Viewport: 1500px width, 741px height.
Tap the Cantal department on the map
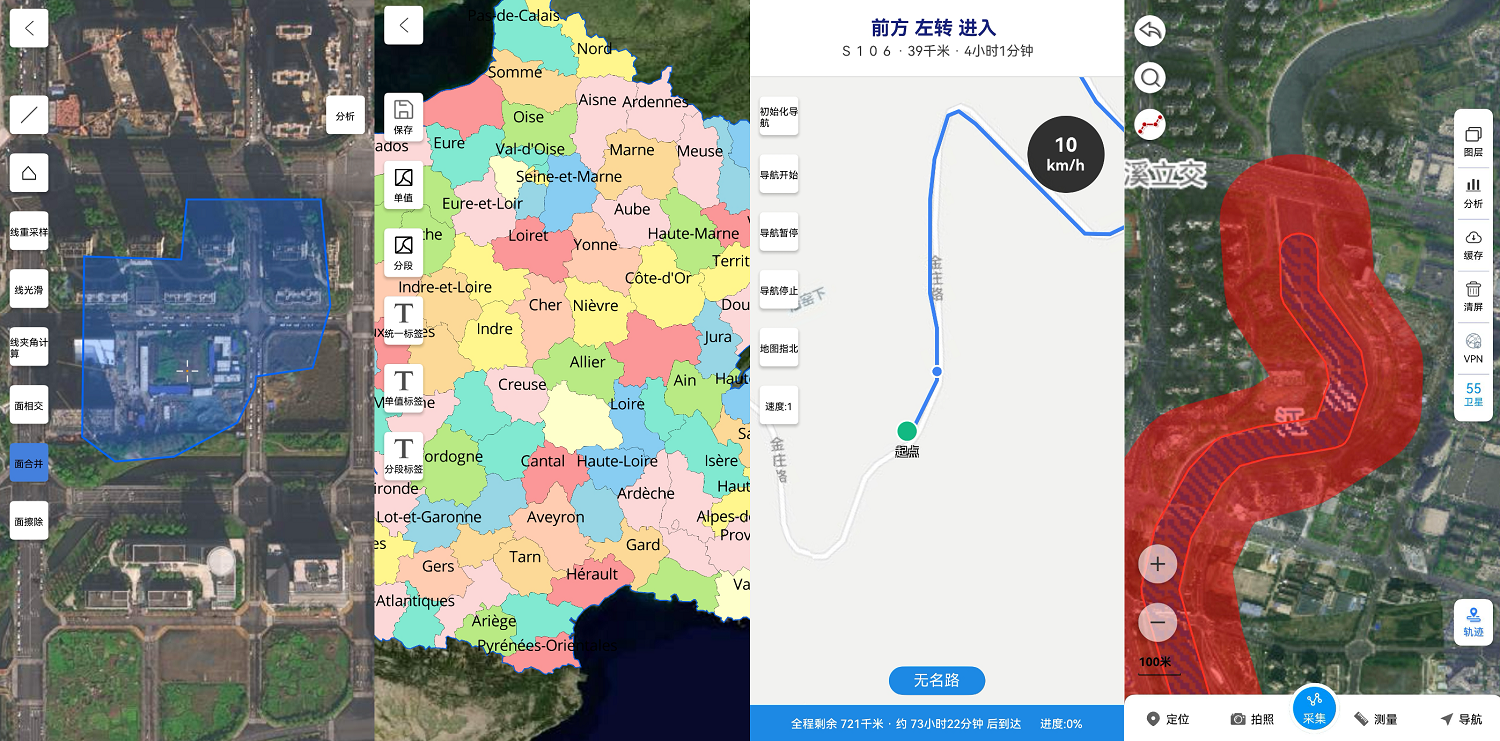[x=543, y=461]
